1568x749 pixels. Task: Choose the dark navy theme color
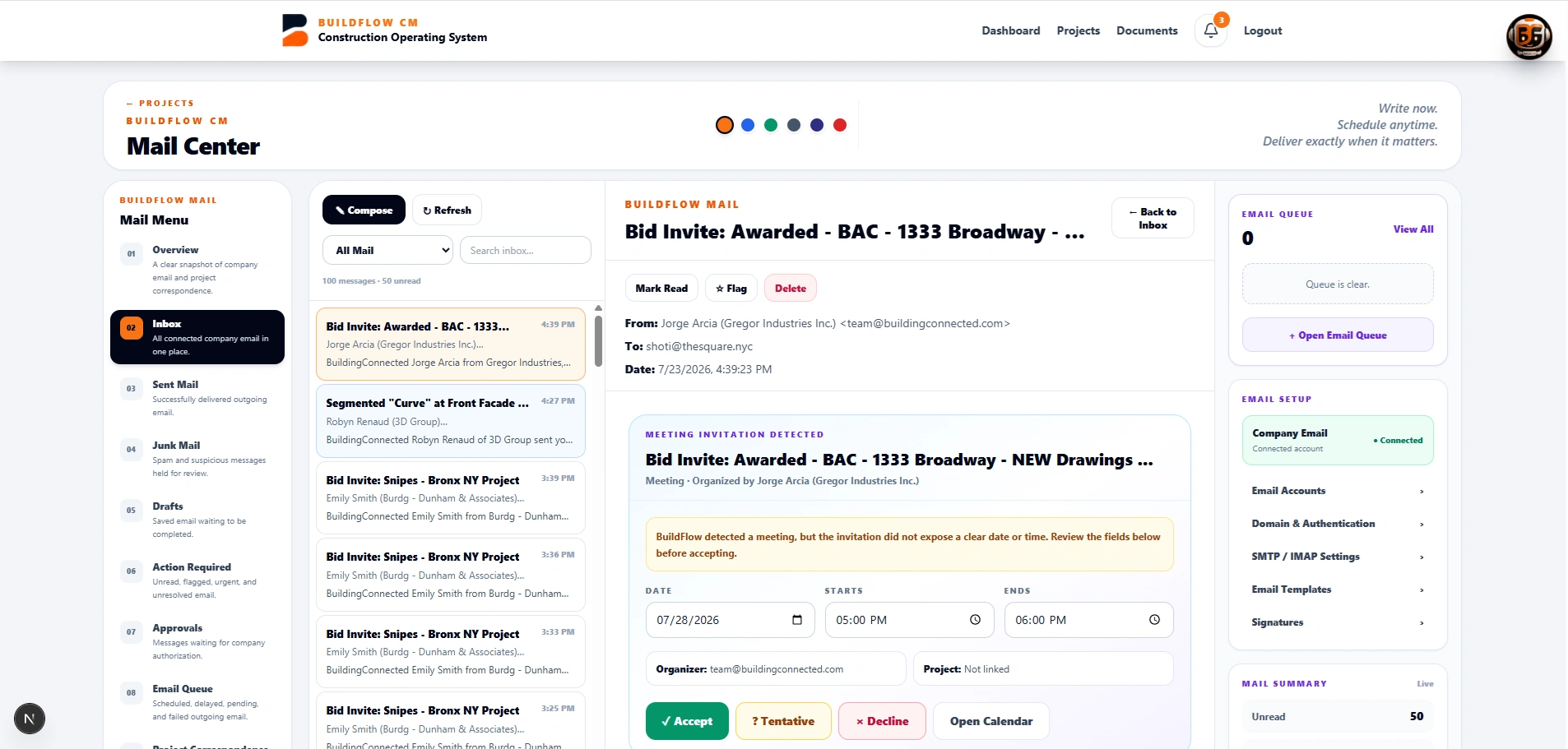(x=817, y=125)
